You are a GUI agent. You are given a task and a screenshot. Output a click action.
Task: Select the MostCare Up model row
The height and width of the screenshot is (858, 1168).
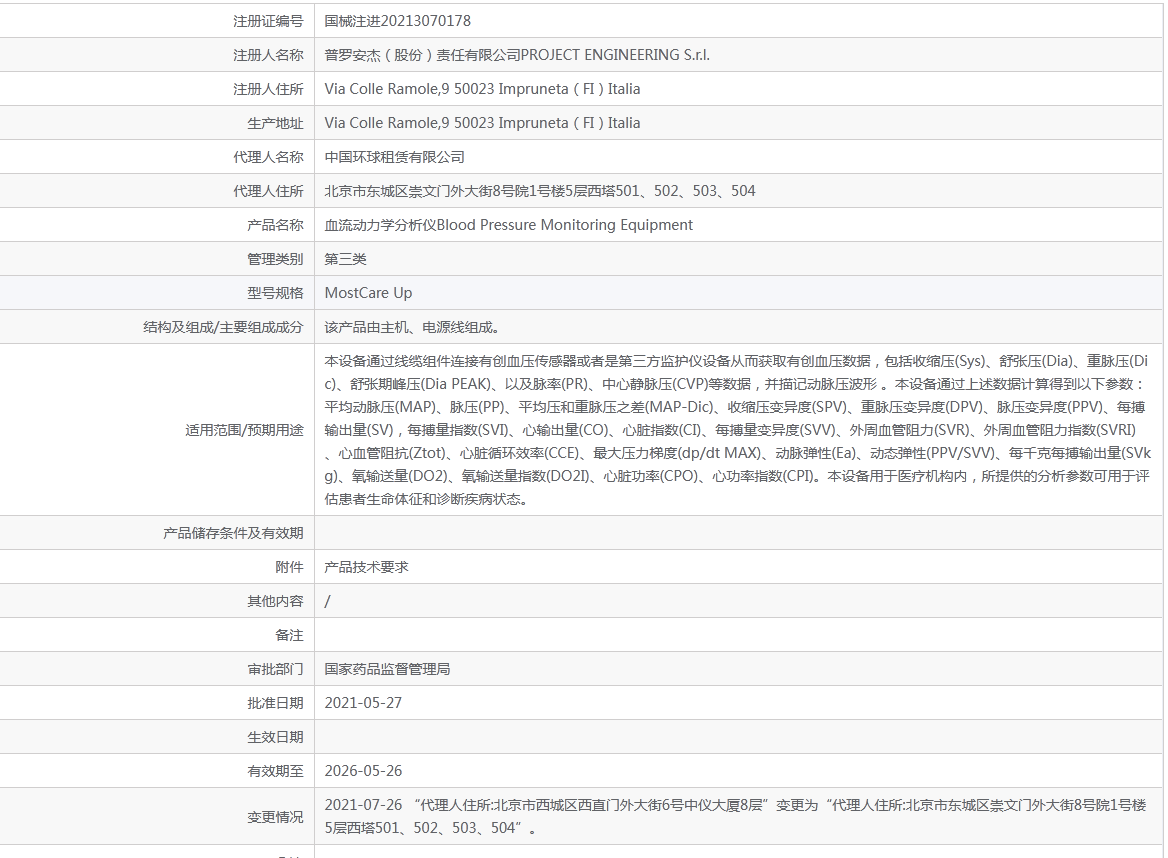click(368, 293)
